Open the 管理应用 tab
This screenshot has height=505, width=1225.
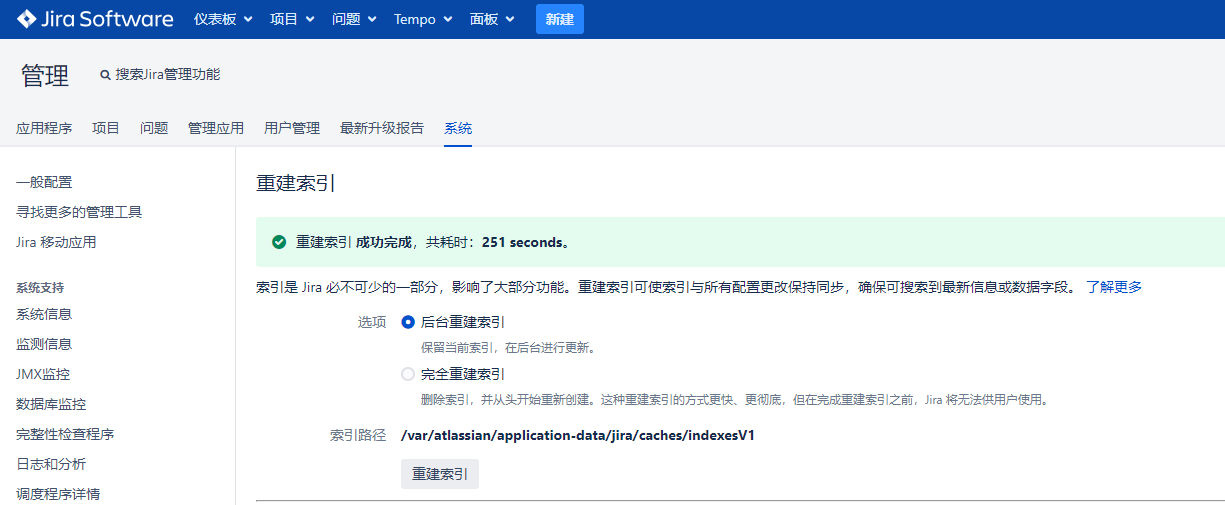point(216,128)
